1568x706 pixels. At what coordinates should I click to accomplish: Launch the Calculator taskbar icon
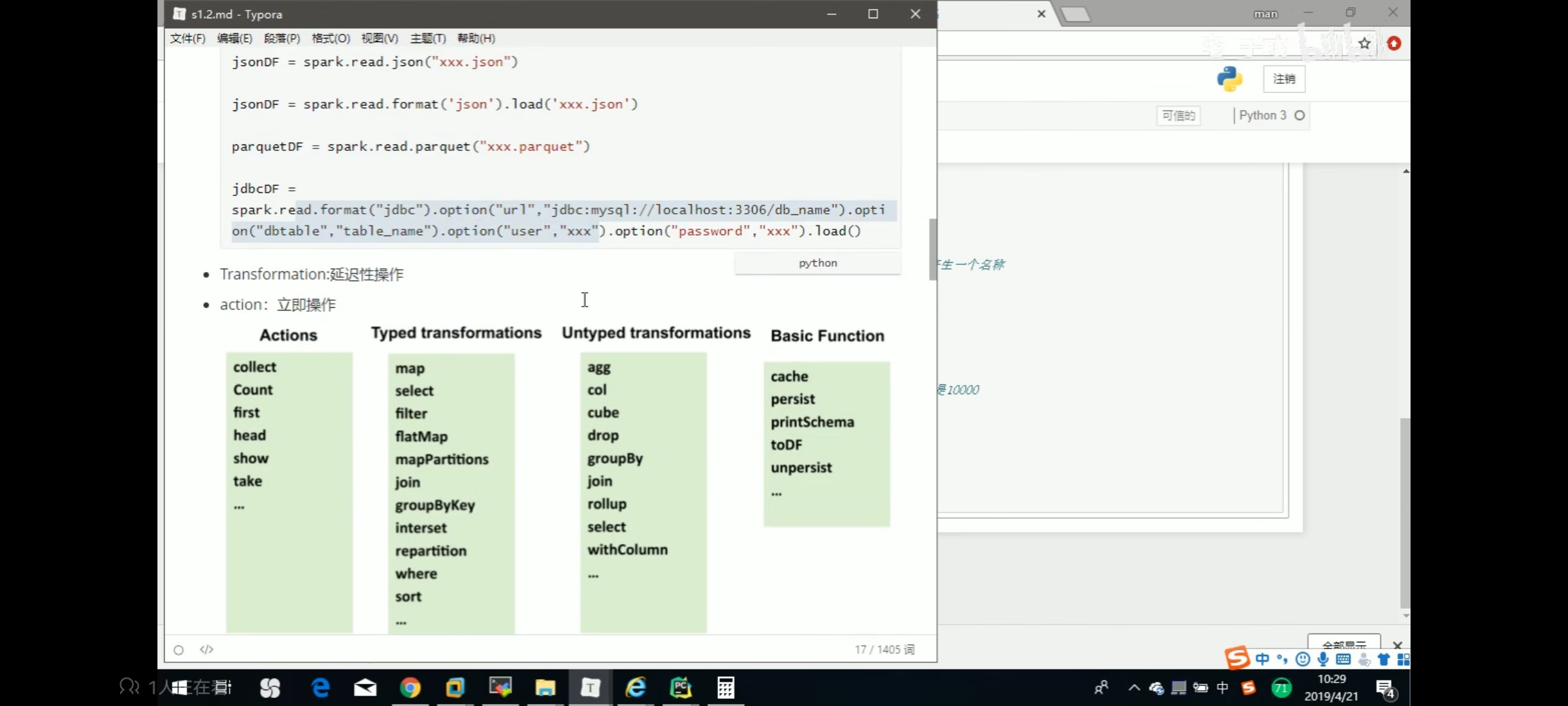[725, 688]
